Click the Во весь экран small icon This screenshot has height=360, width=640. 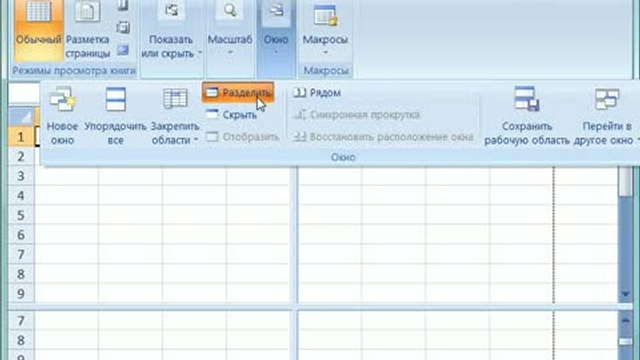pyautogui.click(x=123, y=50)
